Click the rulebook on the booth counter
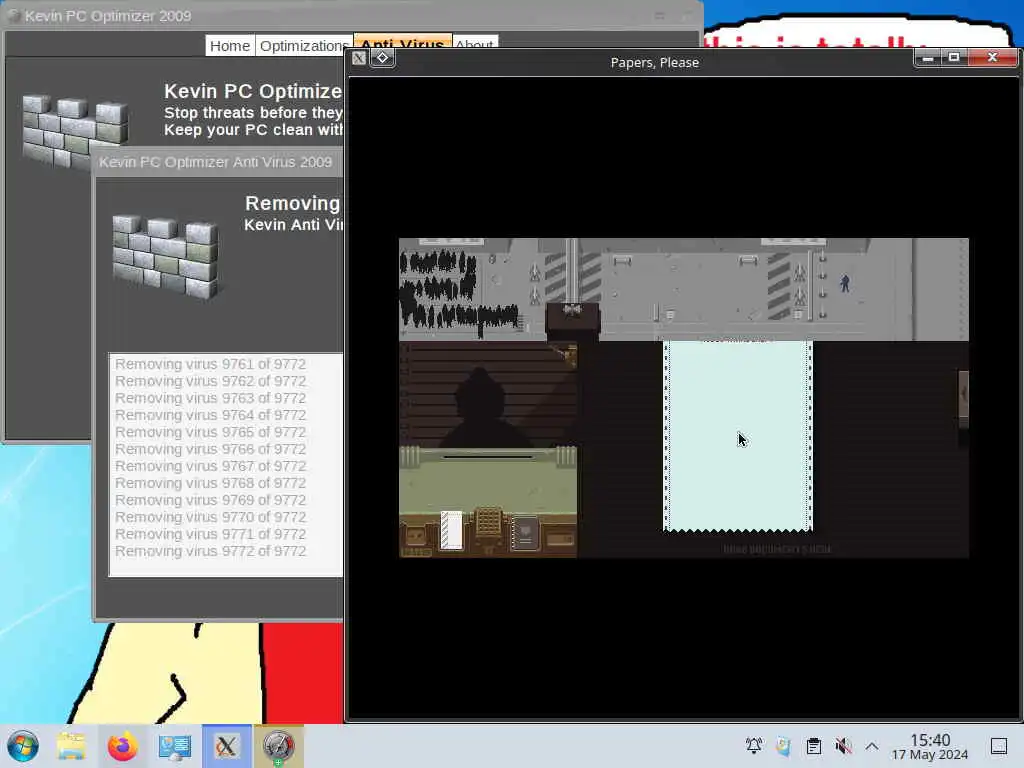Image resolution: width=1024 pixels, height=768 pixels. pyautogui.click(x=525, y=532)
